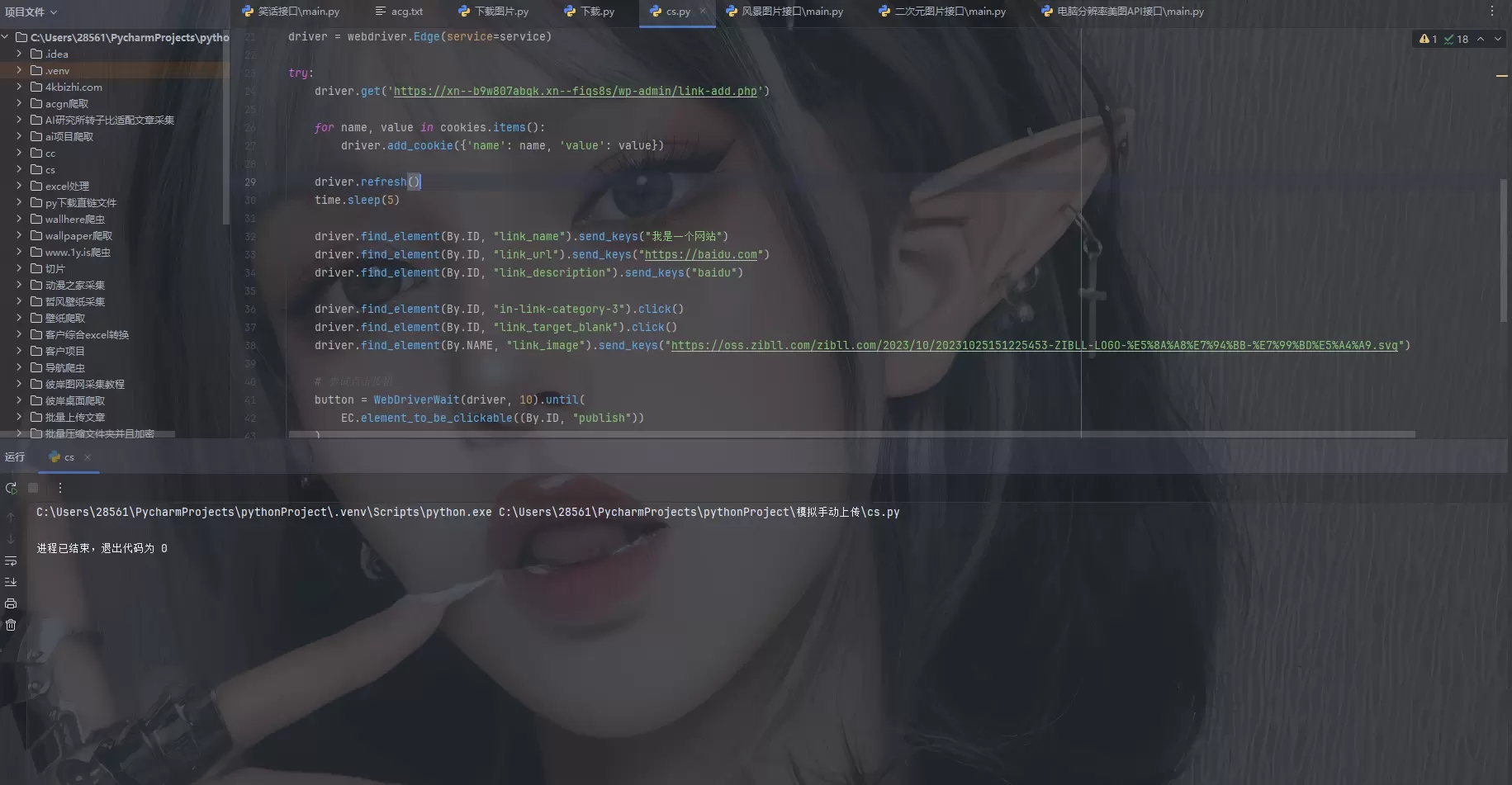Open the baidu.com URL link in code

tap(700, 254)
